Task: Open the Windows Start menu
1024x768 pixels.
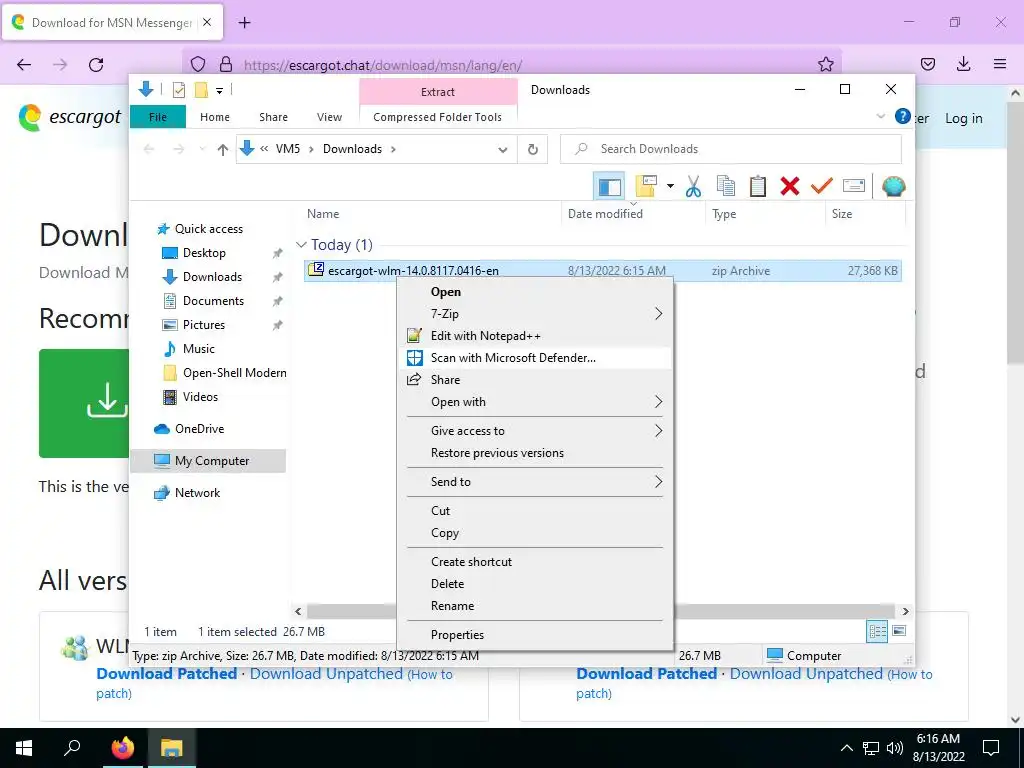Action: (x=24, y=748)
